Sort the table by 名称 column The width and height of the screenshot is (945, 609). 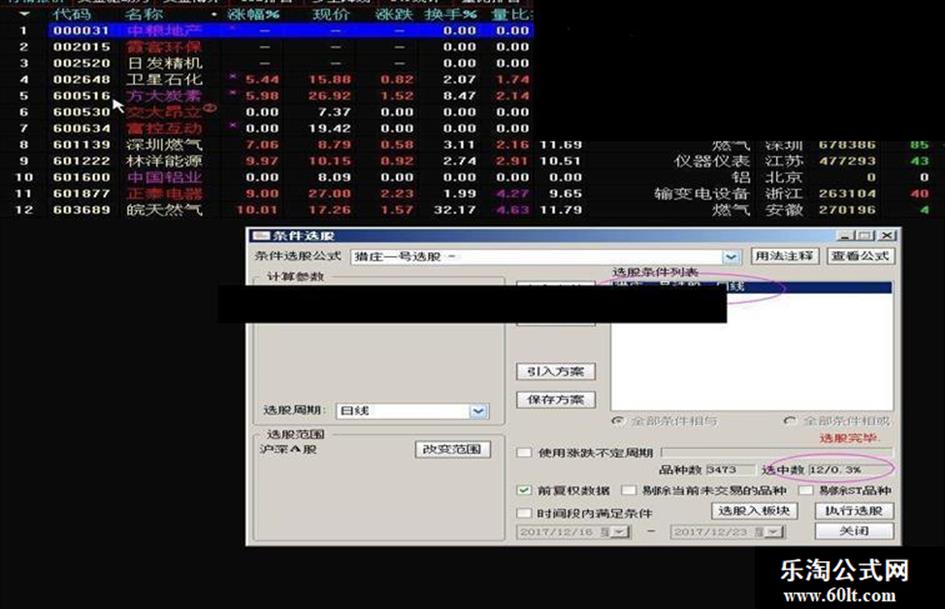(144, 14)
